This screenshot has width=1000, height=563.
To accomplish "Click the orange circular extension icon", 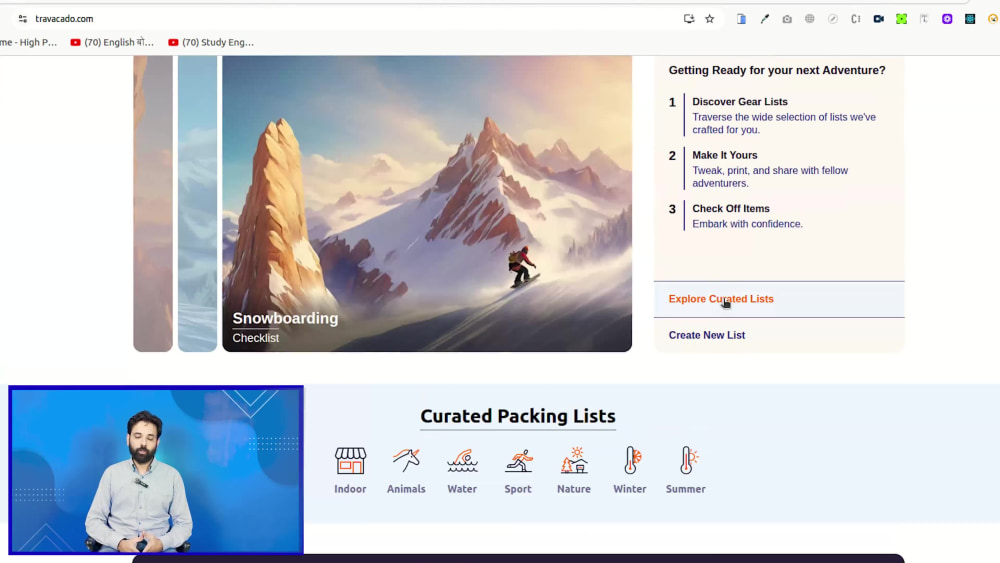I will 993,19.
